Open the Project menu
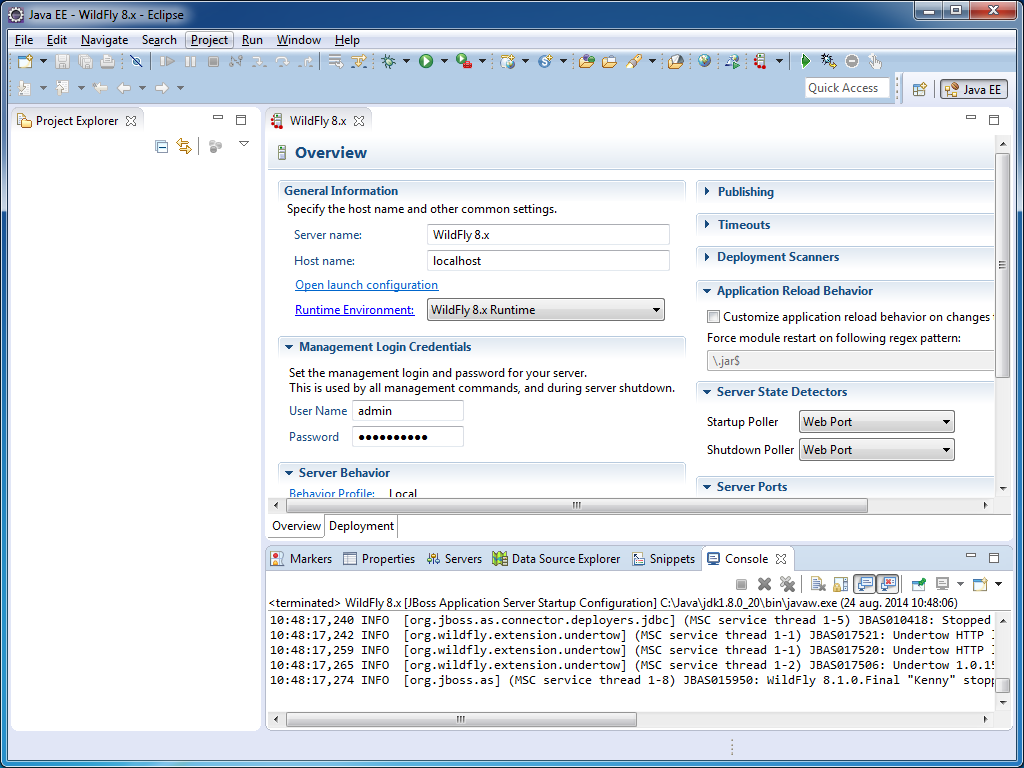The height and width of the screenshot is (768, 1024). 209,40
